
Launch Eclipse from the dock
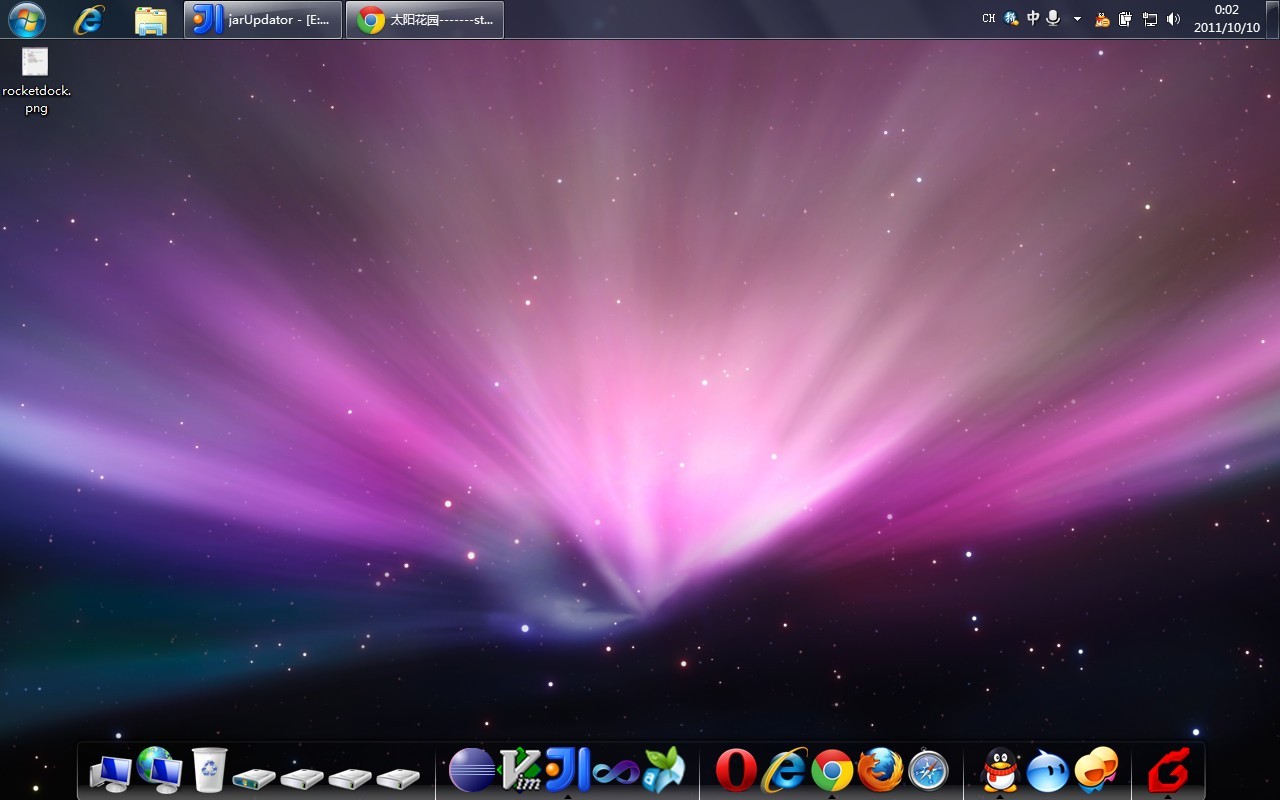pyautogui.click(x=472, y=770)
